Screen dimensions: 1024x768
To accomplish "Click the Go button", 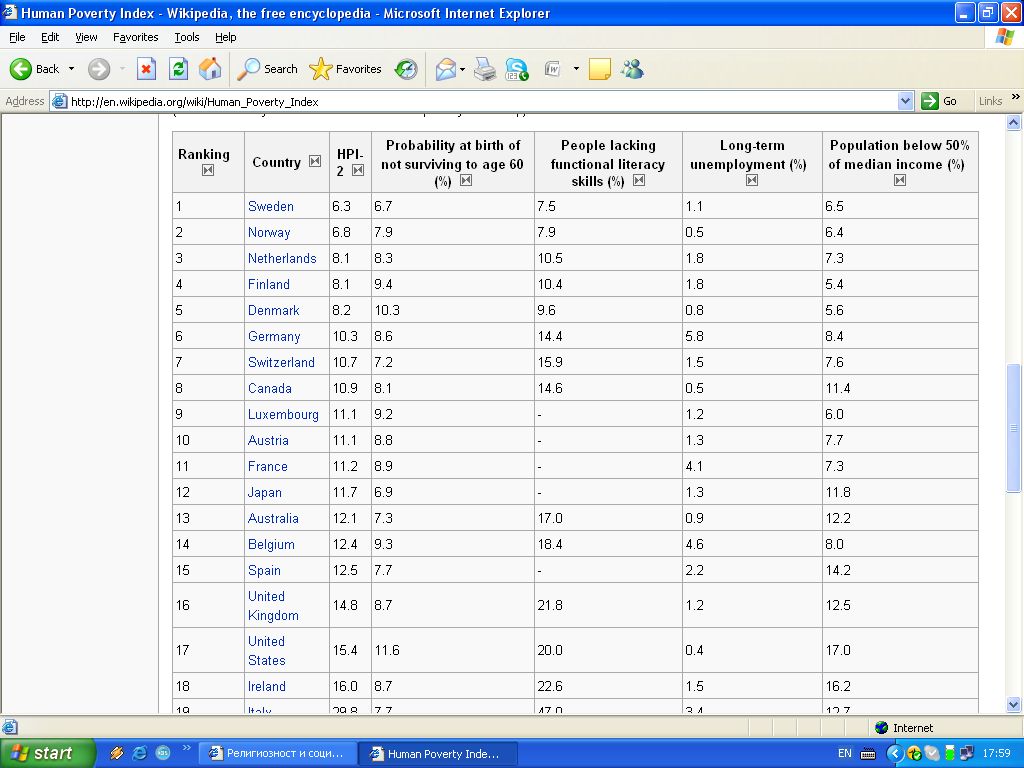I will 940,101.
